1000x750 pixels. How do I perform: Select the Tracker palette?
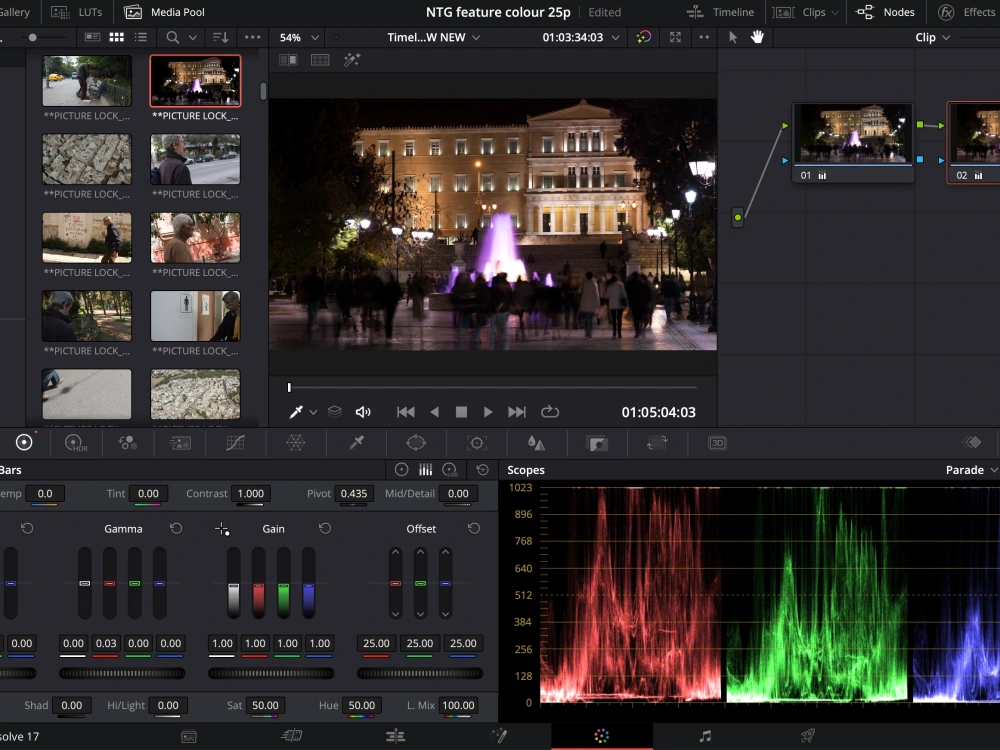[477, 443]
